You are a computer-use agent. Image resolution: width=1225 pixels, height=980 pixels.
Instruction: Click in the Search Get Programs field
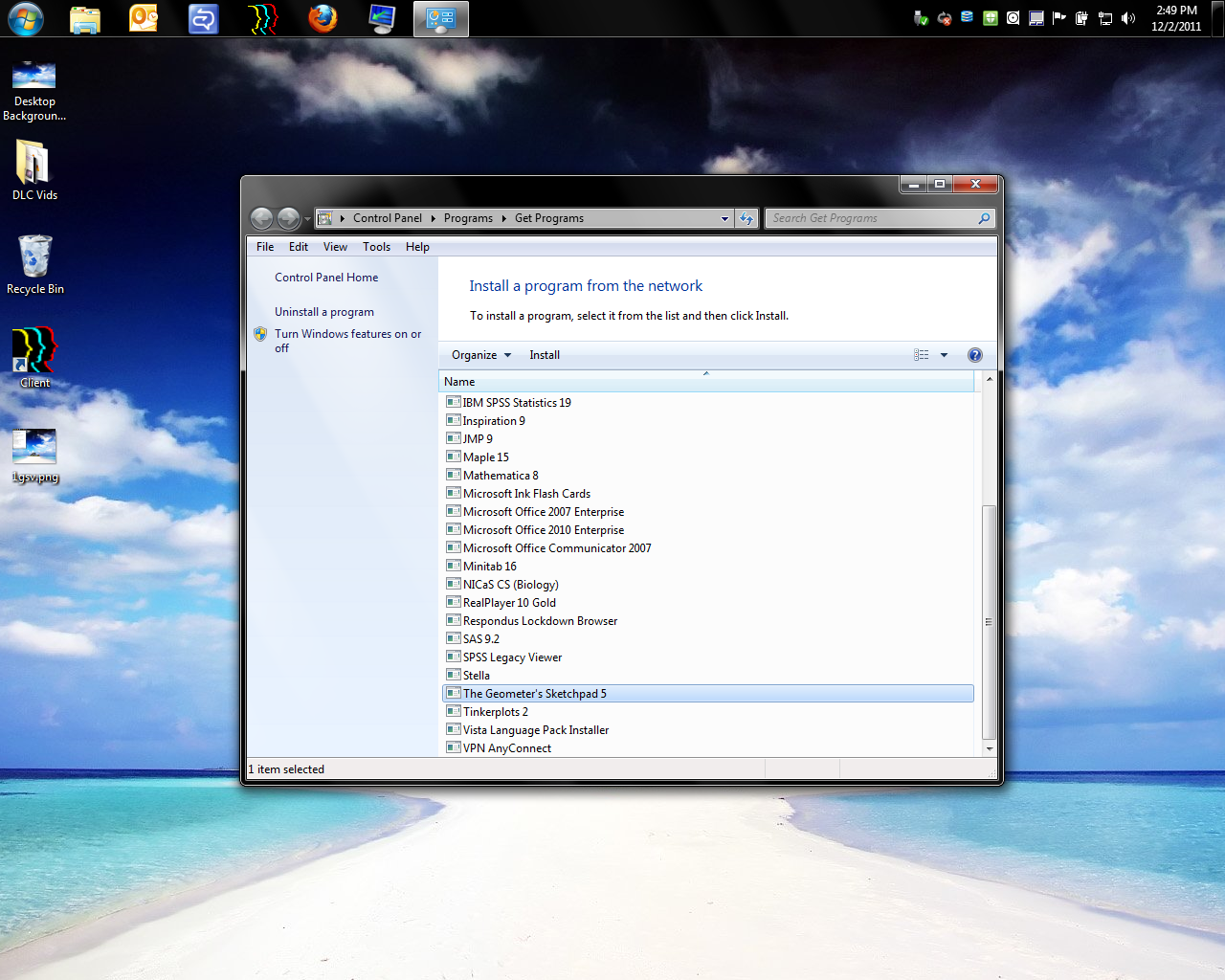pos(871,218)
